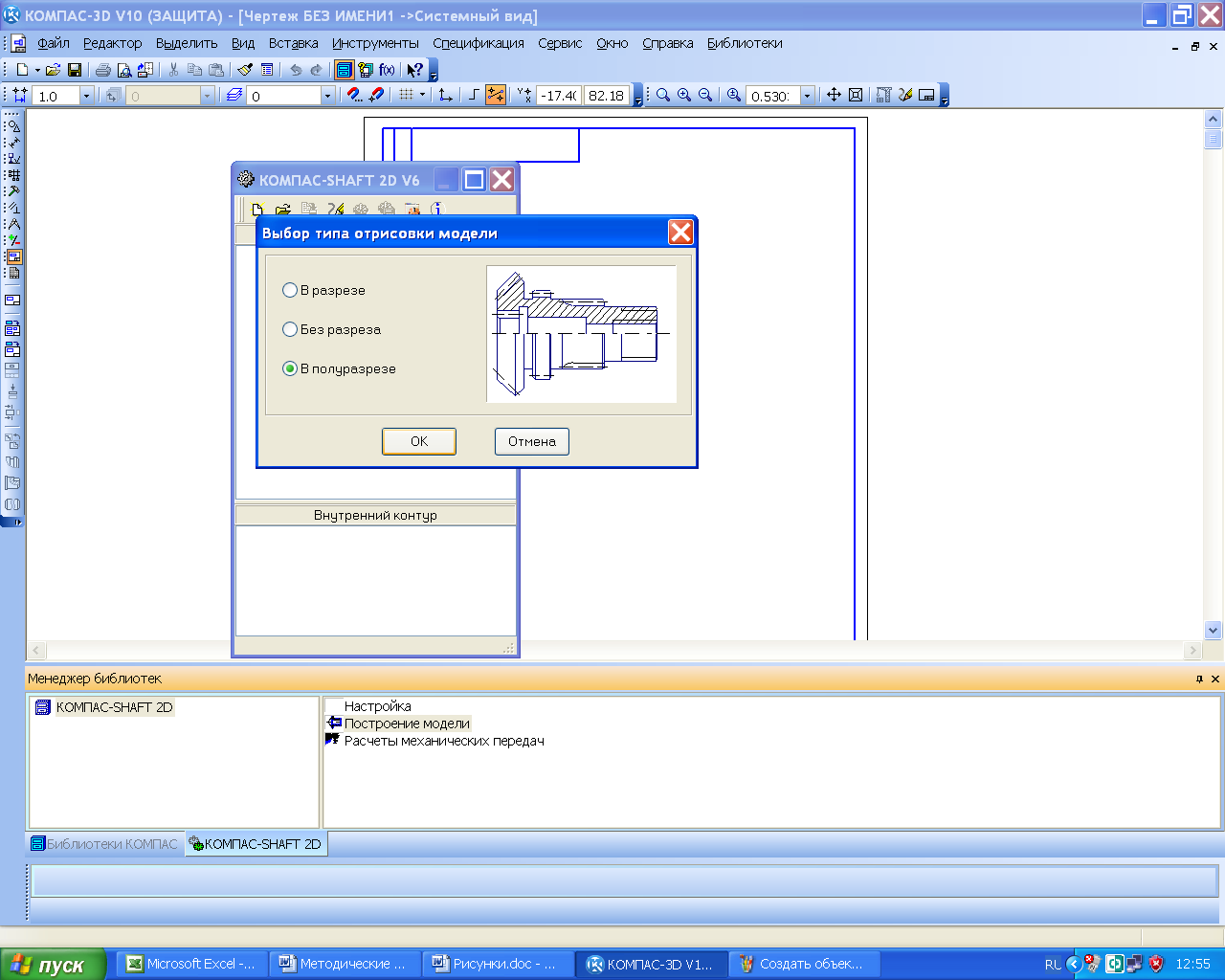The height and width of the screenshot is (980, 1225).
Task: Click the zoom window magnifier icon
Action: coord(663,96)
